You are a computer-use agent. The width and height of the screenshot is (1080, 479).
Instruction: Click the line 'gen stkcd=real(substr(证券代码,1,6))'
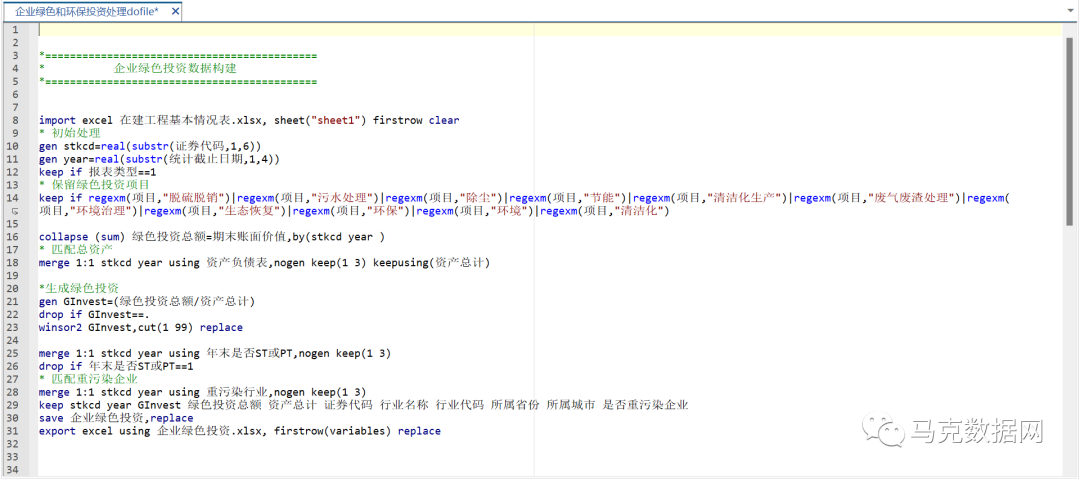tap(150, 146)
